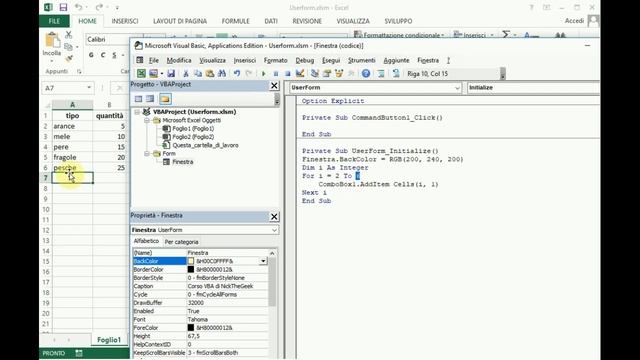Image resolution: width=640 pixels, height=360 pixels.
Task: Click the ForeColor black swatch
Action: point(191,328)
